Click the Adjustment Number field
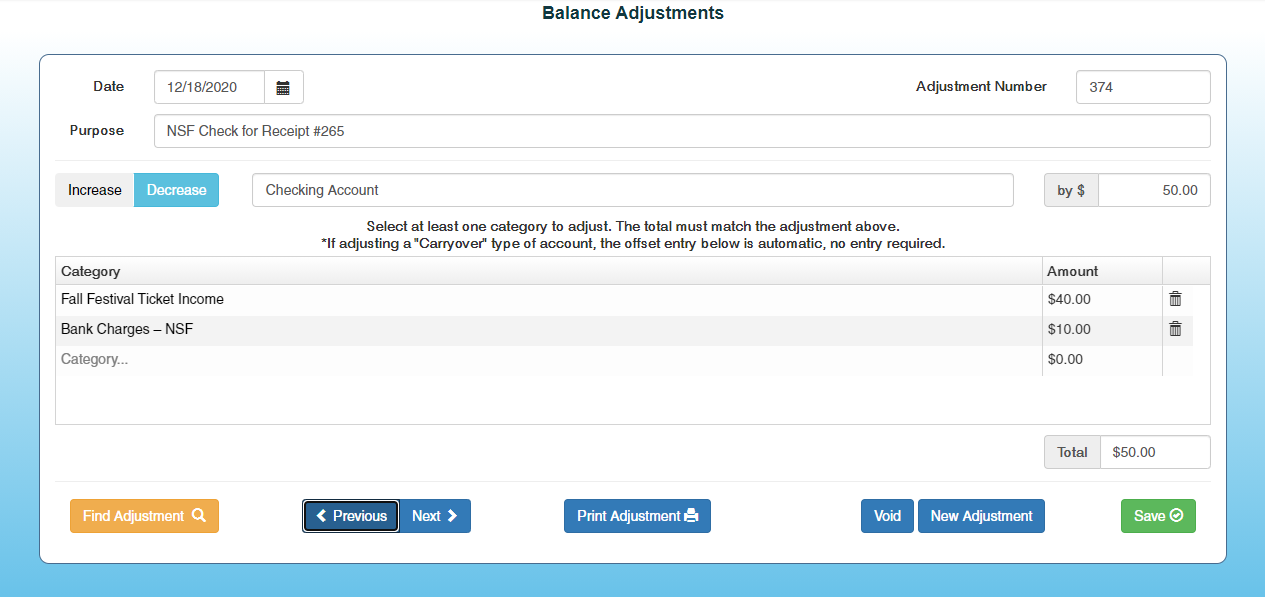The width and height of the screenshot is (1265, 597). tap(1143, 87)
